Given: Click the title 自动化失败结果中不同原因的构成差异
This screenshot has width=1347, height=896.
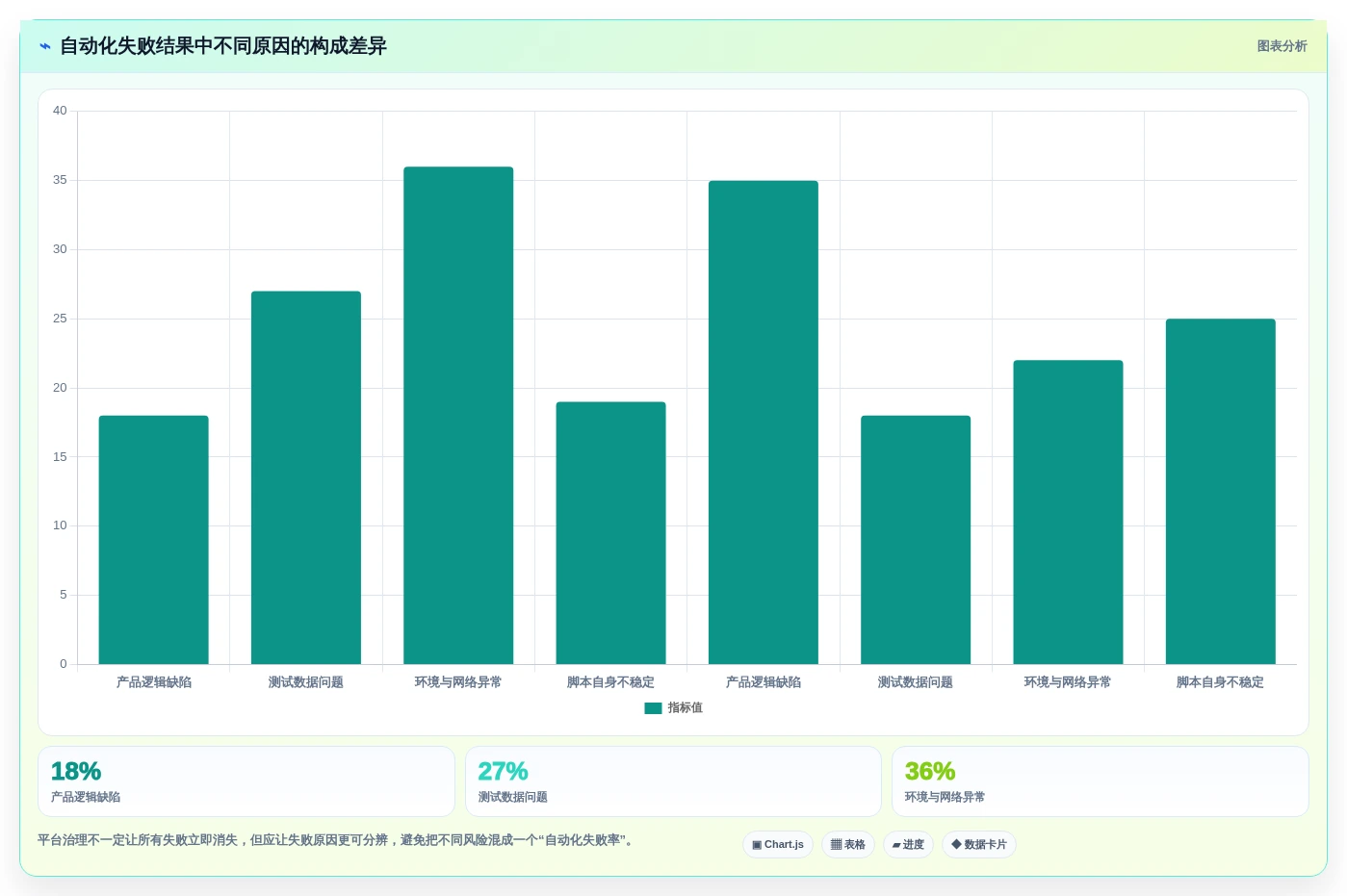Looking at the screenshot, I should [223, 46].
